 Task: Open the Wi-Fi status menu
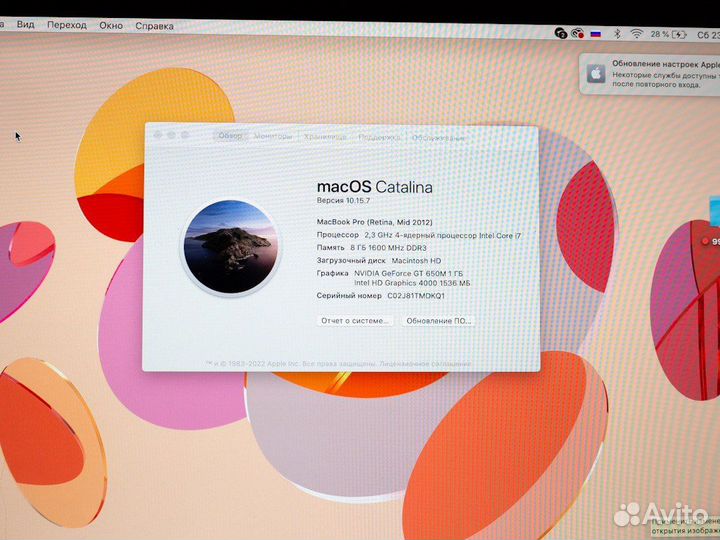pos(636,34)
